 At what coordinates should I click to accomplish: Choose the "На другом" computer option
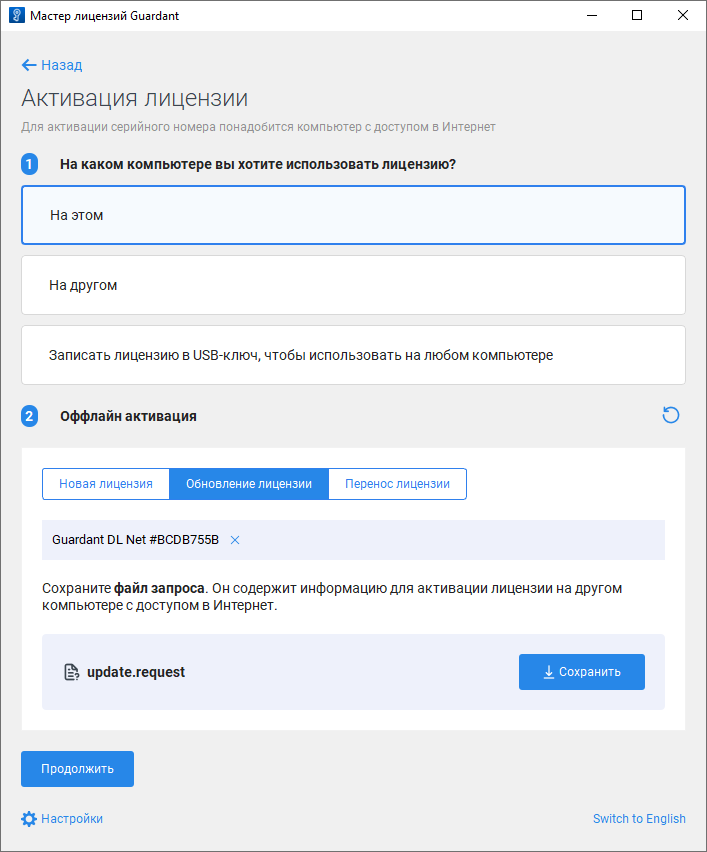click(x=353, y=285)
